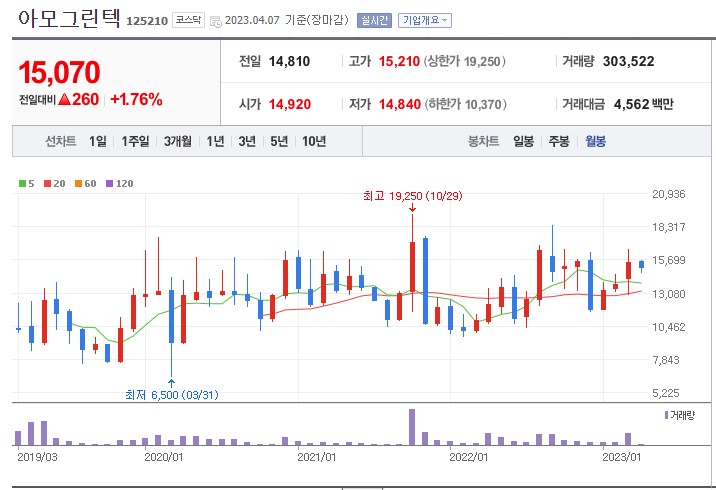Click the 저가 value 14,840
The height and width of the screenshot is (490, 716).
400,104
